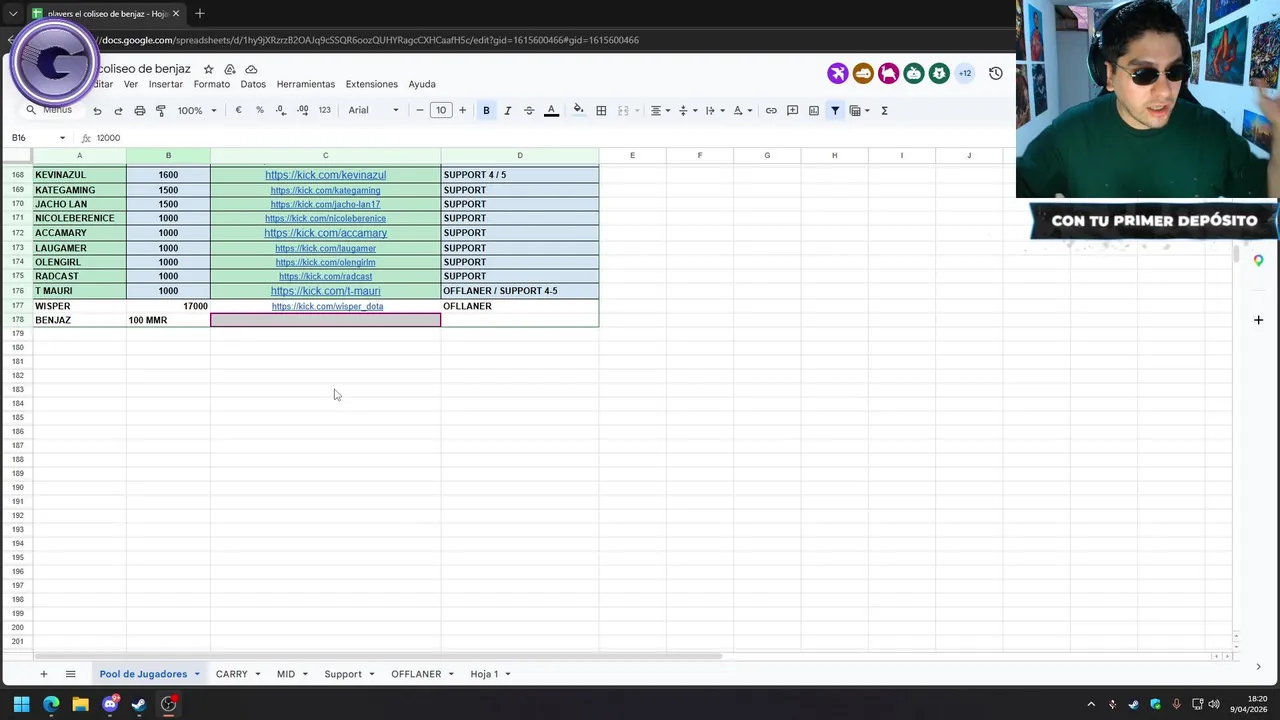Change the cell fill color
Image resolution: width=1280 pixels, height=720 pixels.
tap(578, 111)
